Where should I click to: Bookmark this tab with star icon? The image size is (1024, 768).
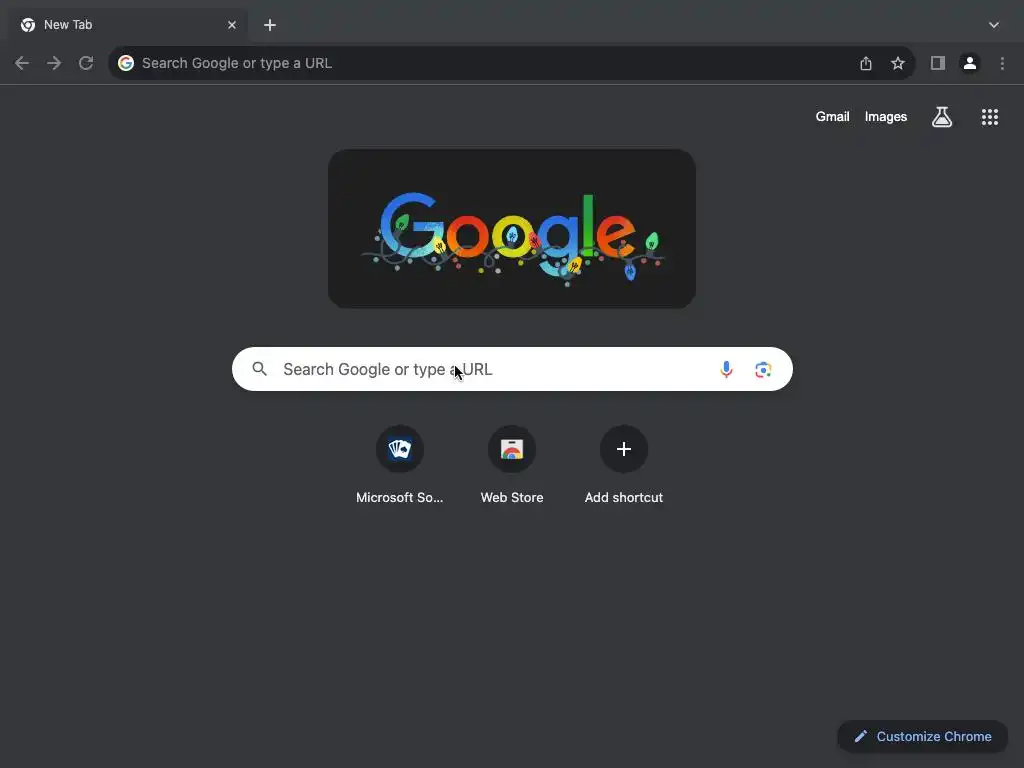coord(898,63)
